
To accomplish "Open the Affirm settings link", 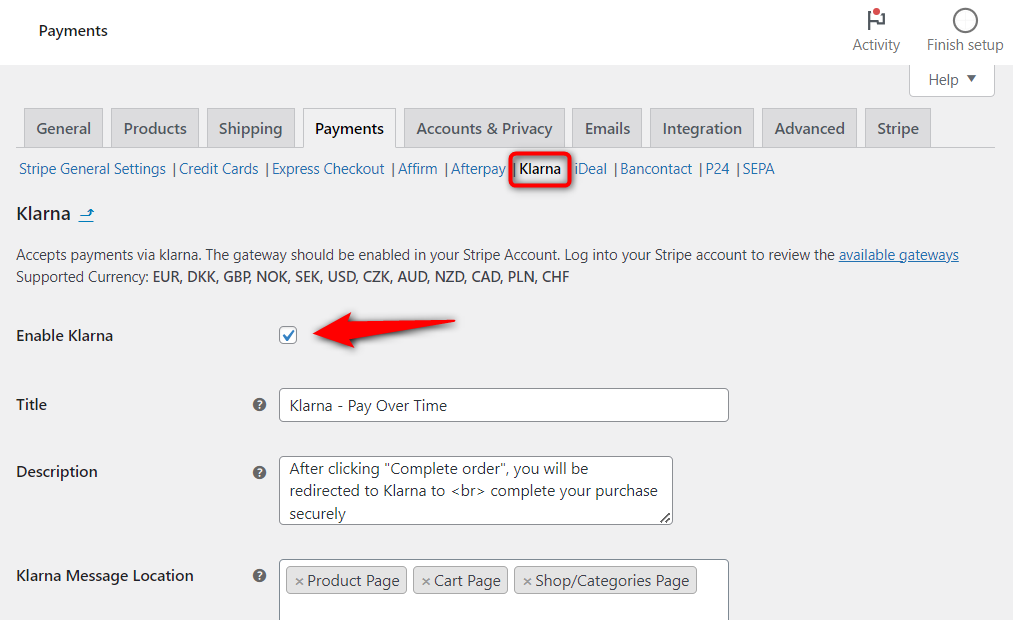I will point(417,169).
